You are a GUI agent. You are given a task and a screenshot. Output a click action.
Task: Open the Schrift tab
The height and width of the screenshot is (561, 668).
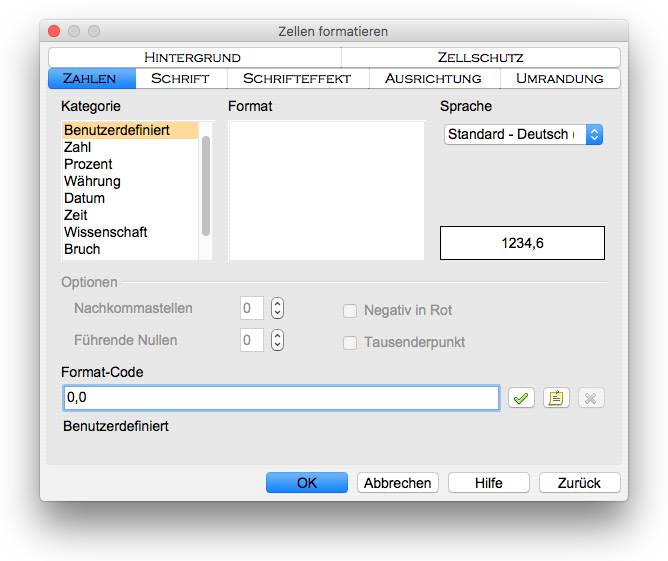pos(181,78)
